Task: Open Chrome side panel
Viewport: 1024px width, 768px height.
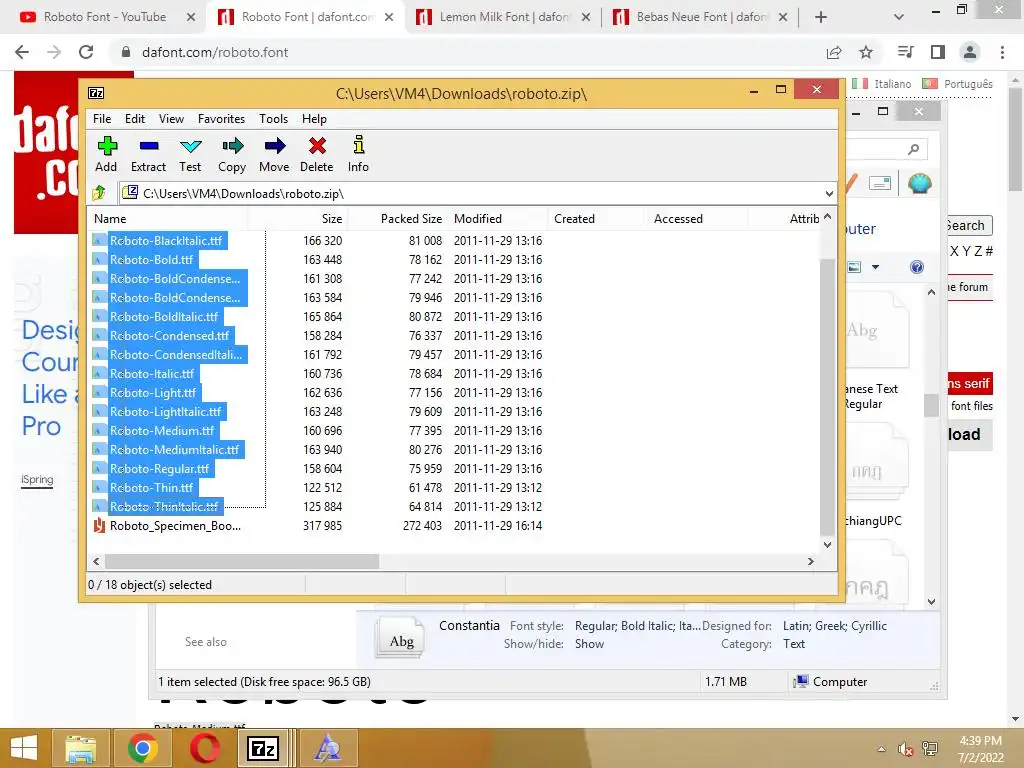Action: coord(938,52)
